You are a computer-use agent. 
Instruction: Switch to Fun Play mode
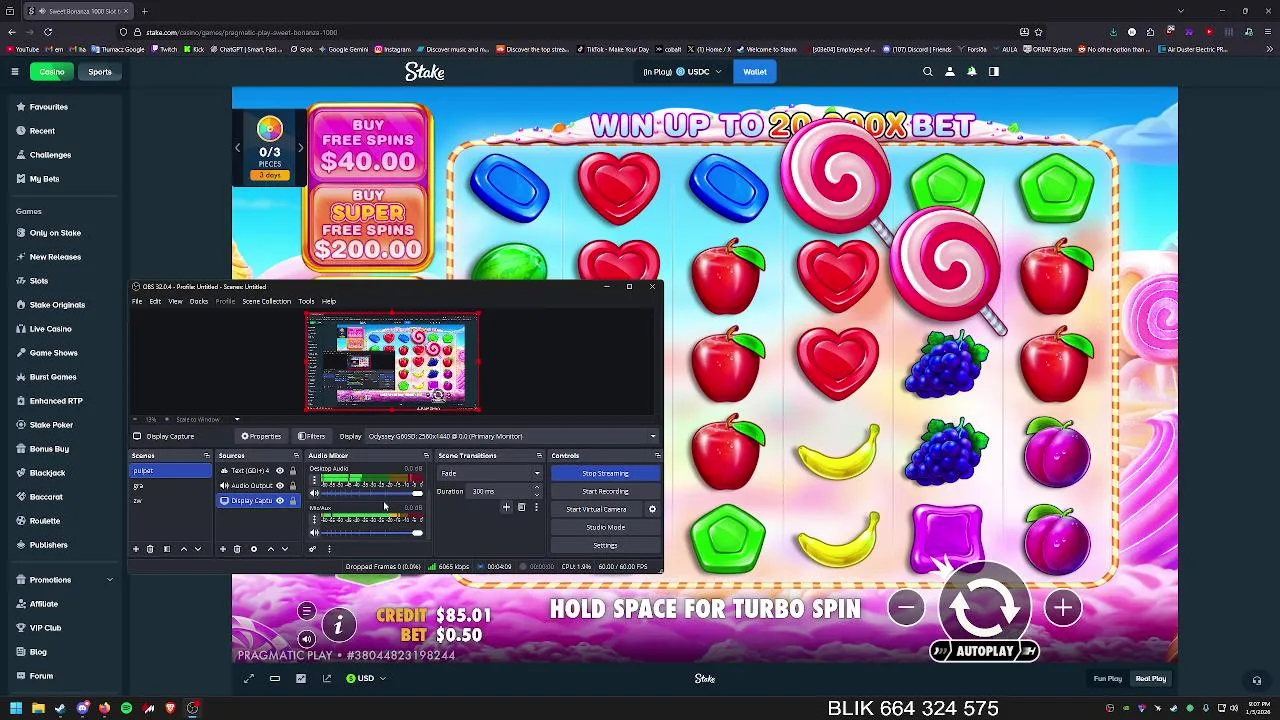pos(1108,679)
